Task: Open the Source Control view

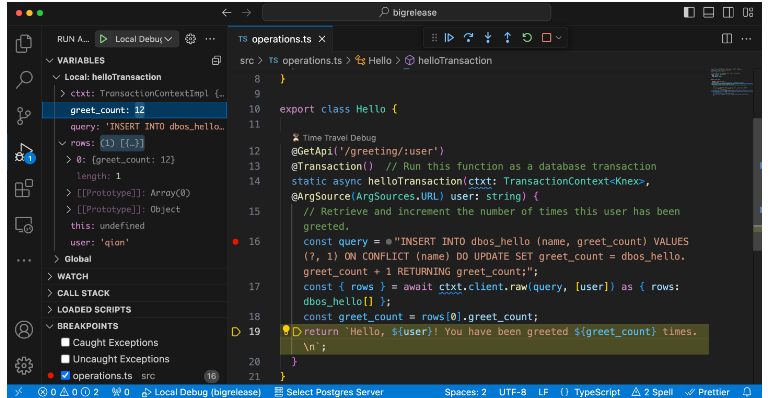Action: click(24, 116)
